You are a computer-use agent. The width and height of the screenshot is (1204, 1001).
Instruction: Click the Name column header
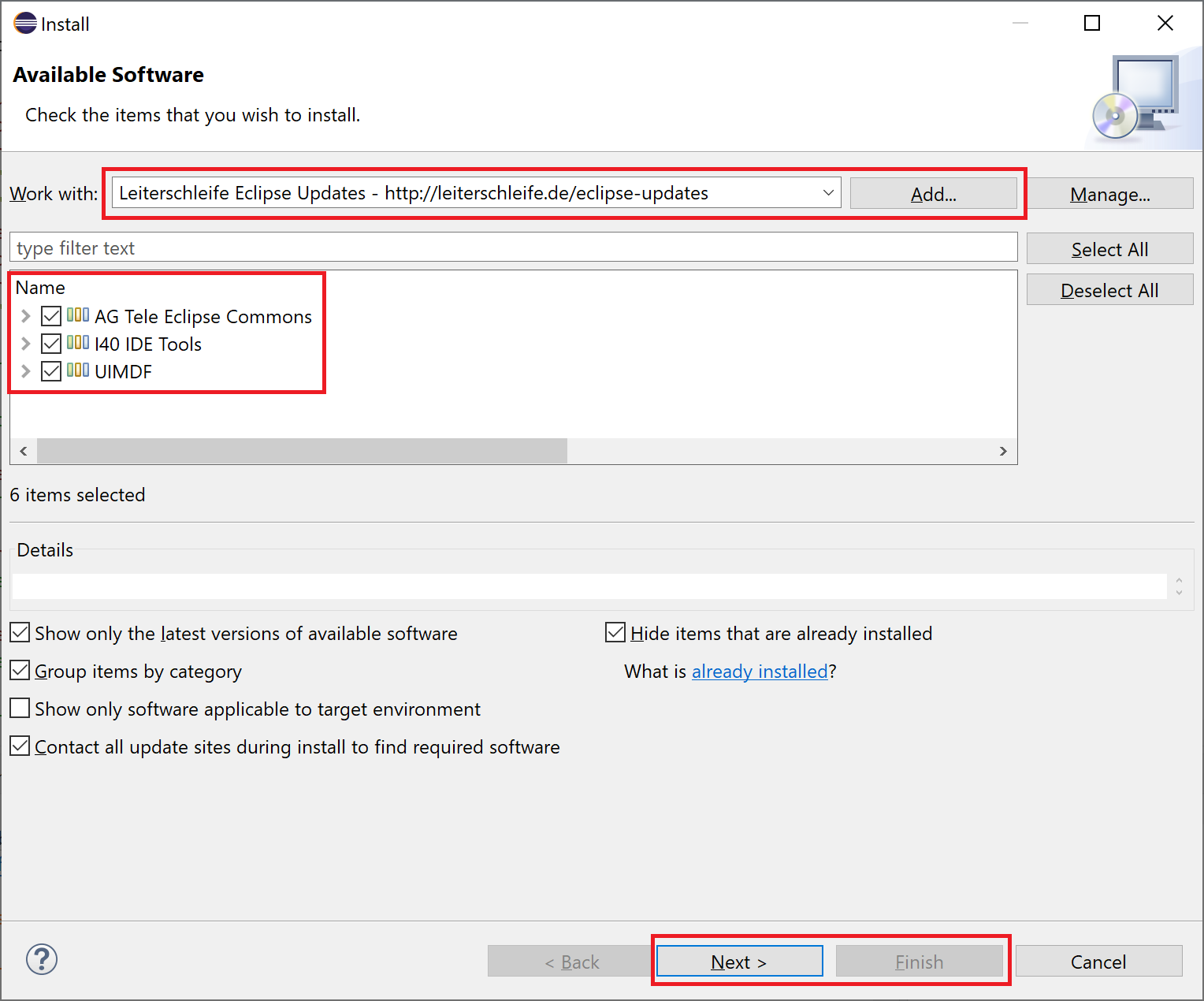pos(40,288)
